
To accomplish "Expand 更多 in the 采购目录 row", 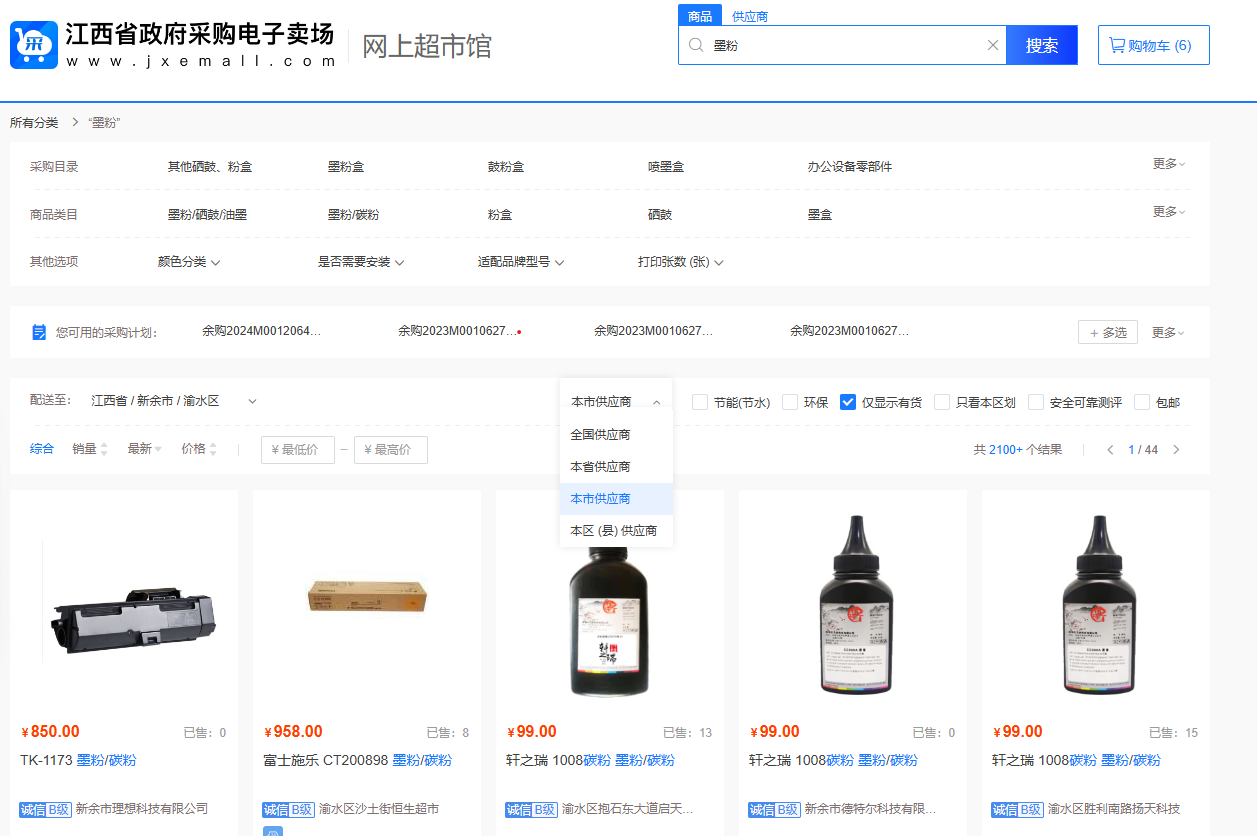I will [1169, 164].
